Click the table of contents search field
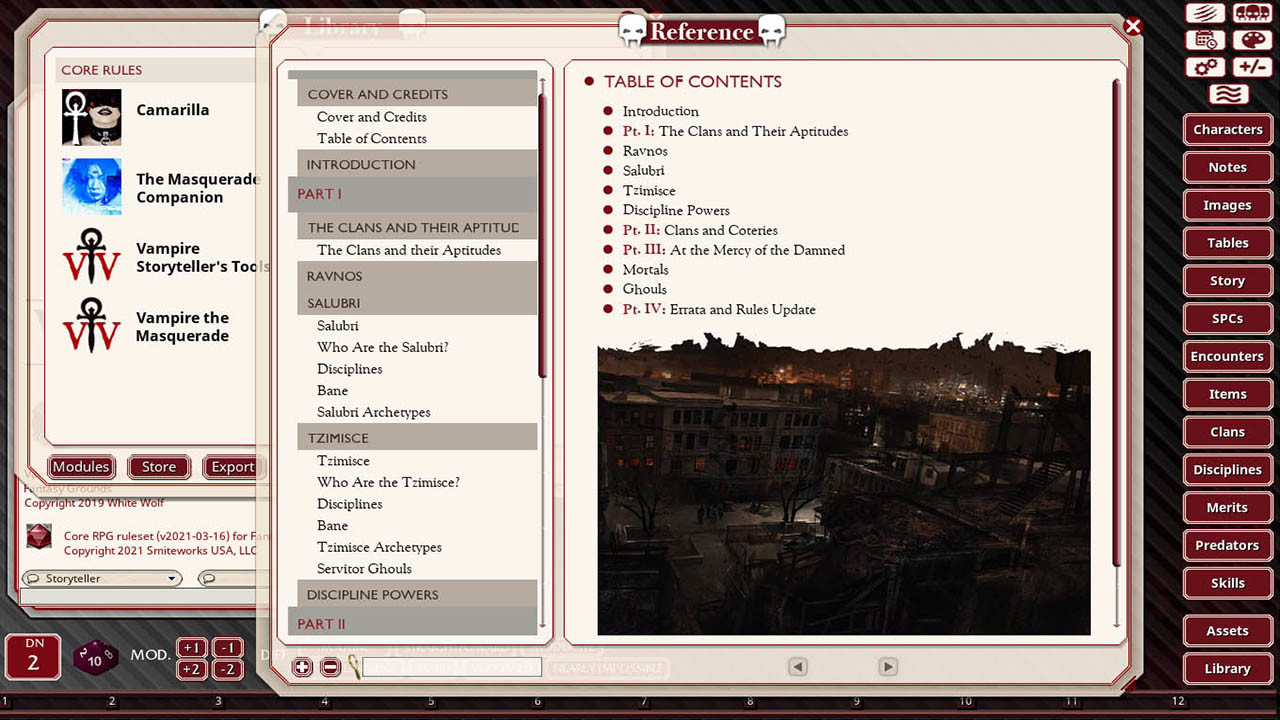Viewport: 1280px width, 720px height. pos(451,667)
